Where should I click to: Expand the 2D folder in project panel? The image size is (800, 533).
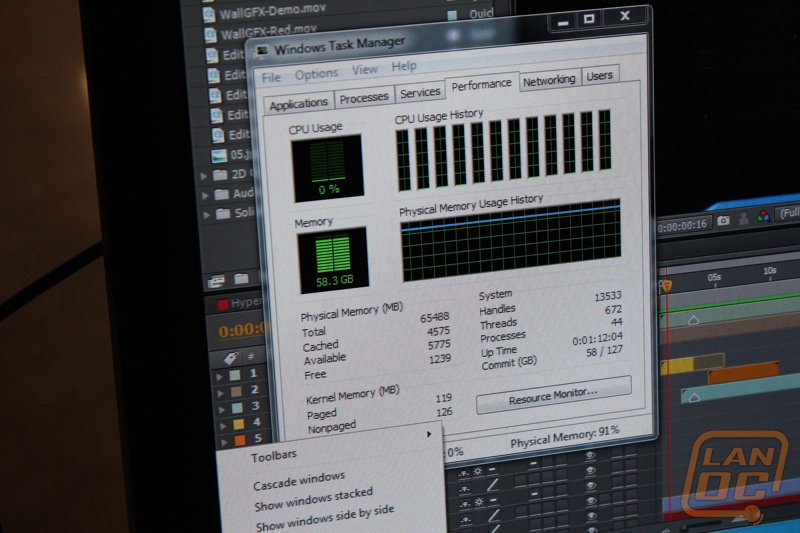tap(204, 176)
